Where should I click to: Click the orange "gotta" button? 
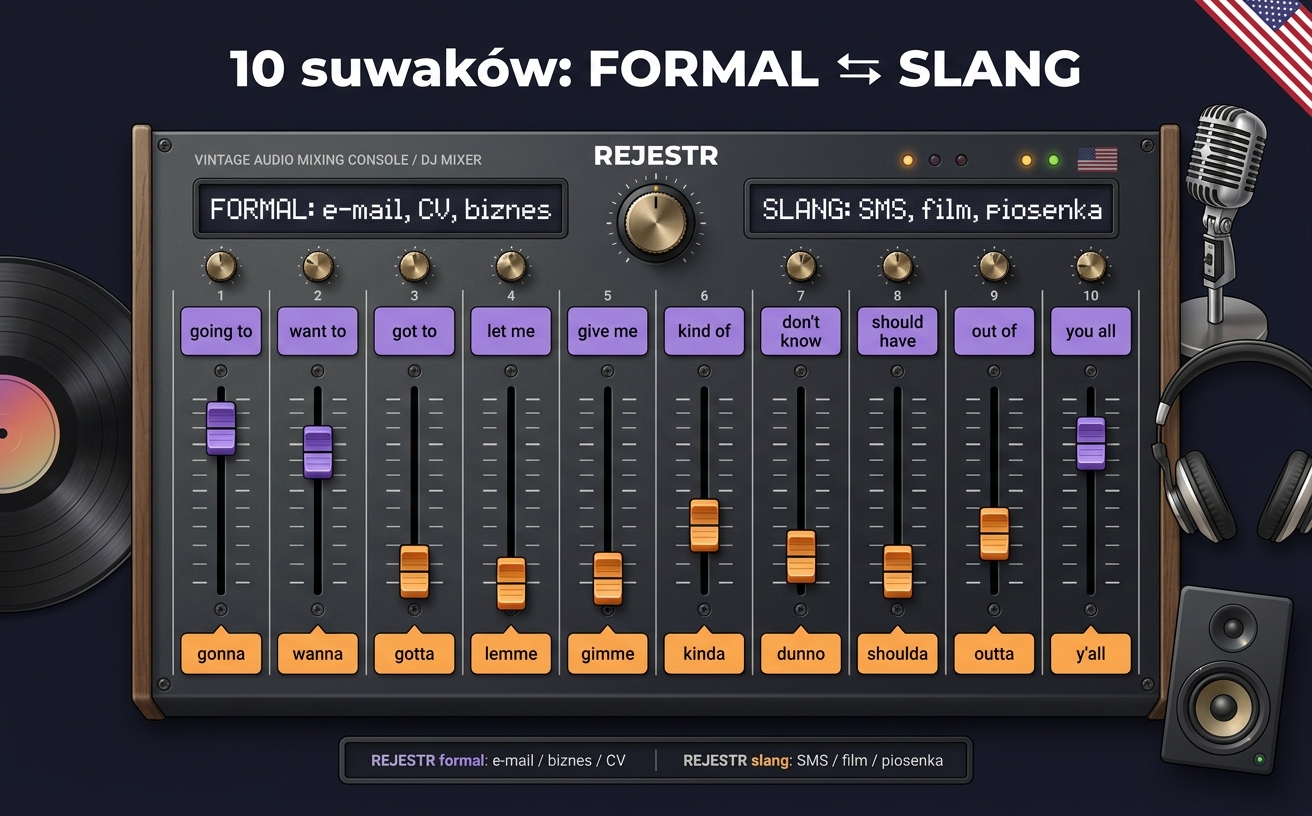pos(414,653)
